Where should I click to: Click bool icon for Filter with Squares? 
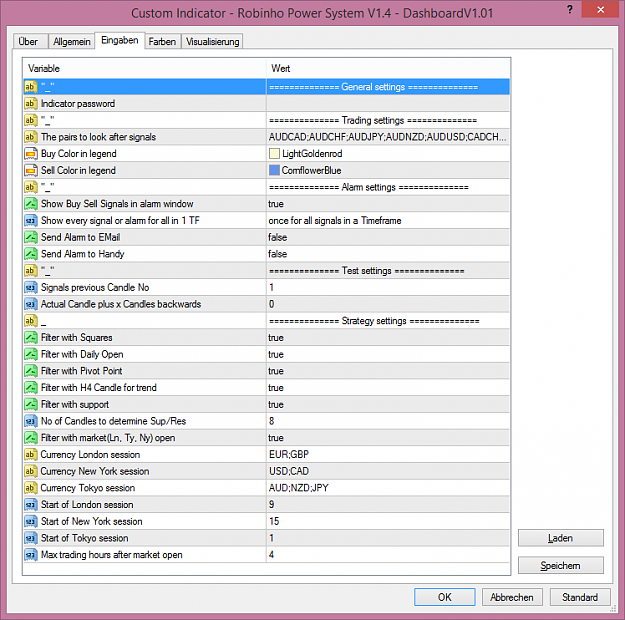point(31,338)
